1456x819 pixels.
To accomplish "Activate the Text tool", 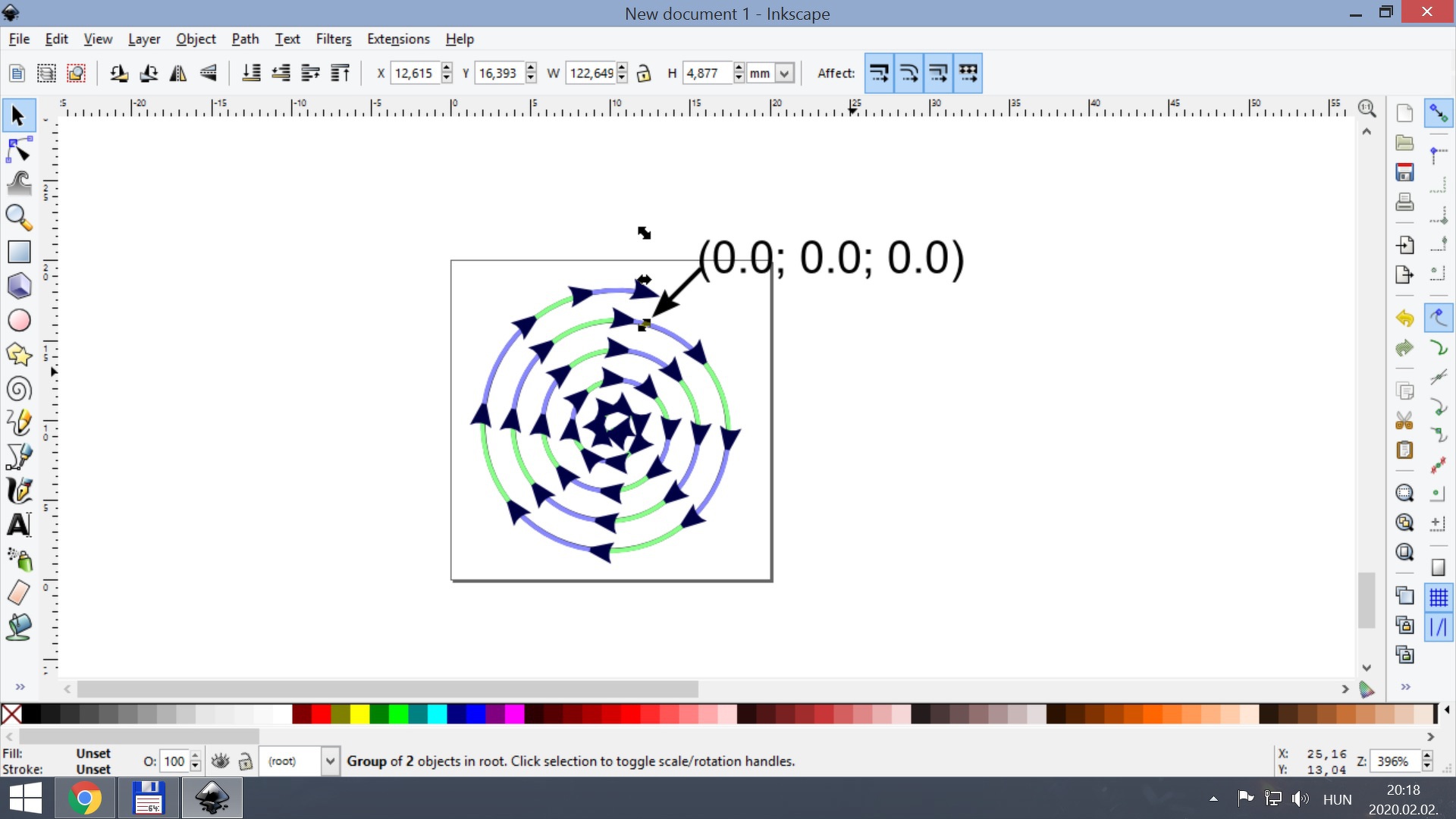I will pos(19,525).
